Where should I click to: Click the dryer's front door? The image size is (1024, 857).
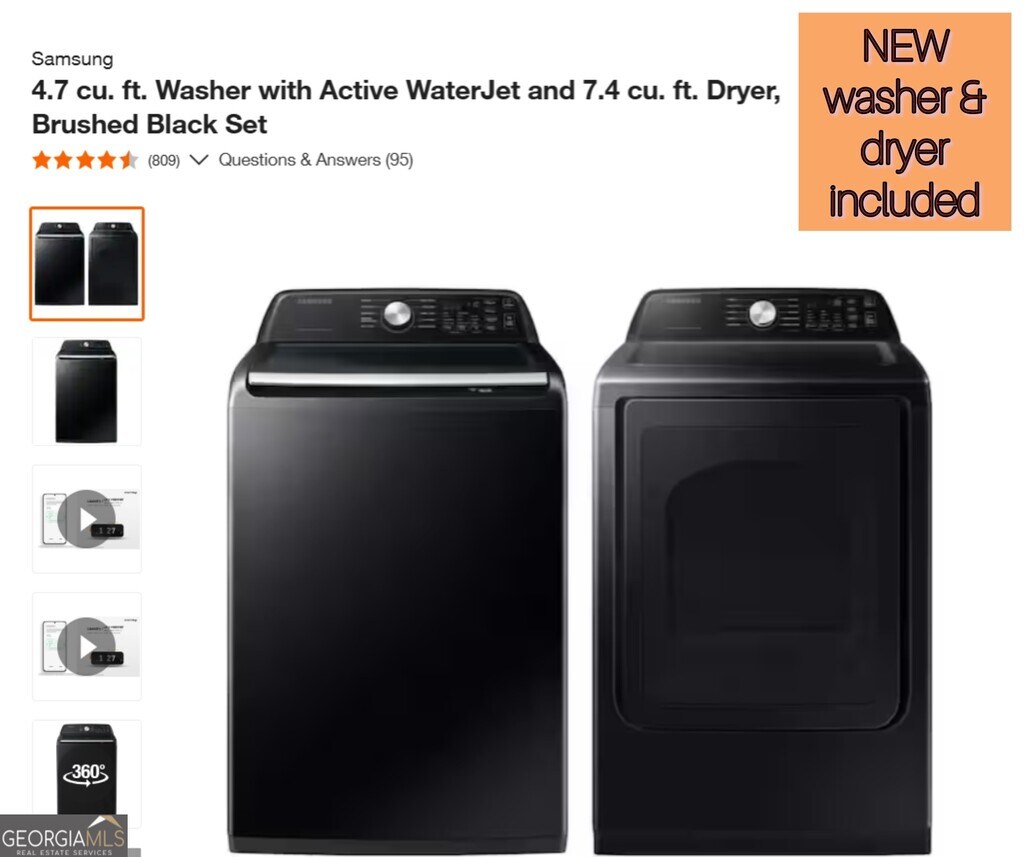pos(763,565)
